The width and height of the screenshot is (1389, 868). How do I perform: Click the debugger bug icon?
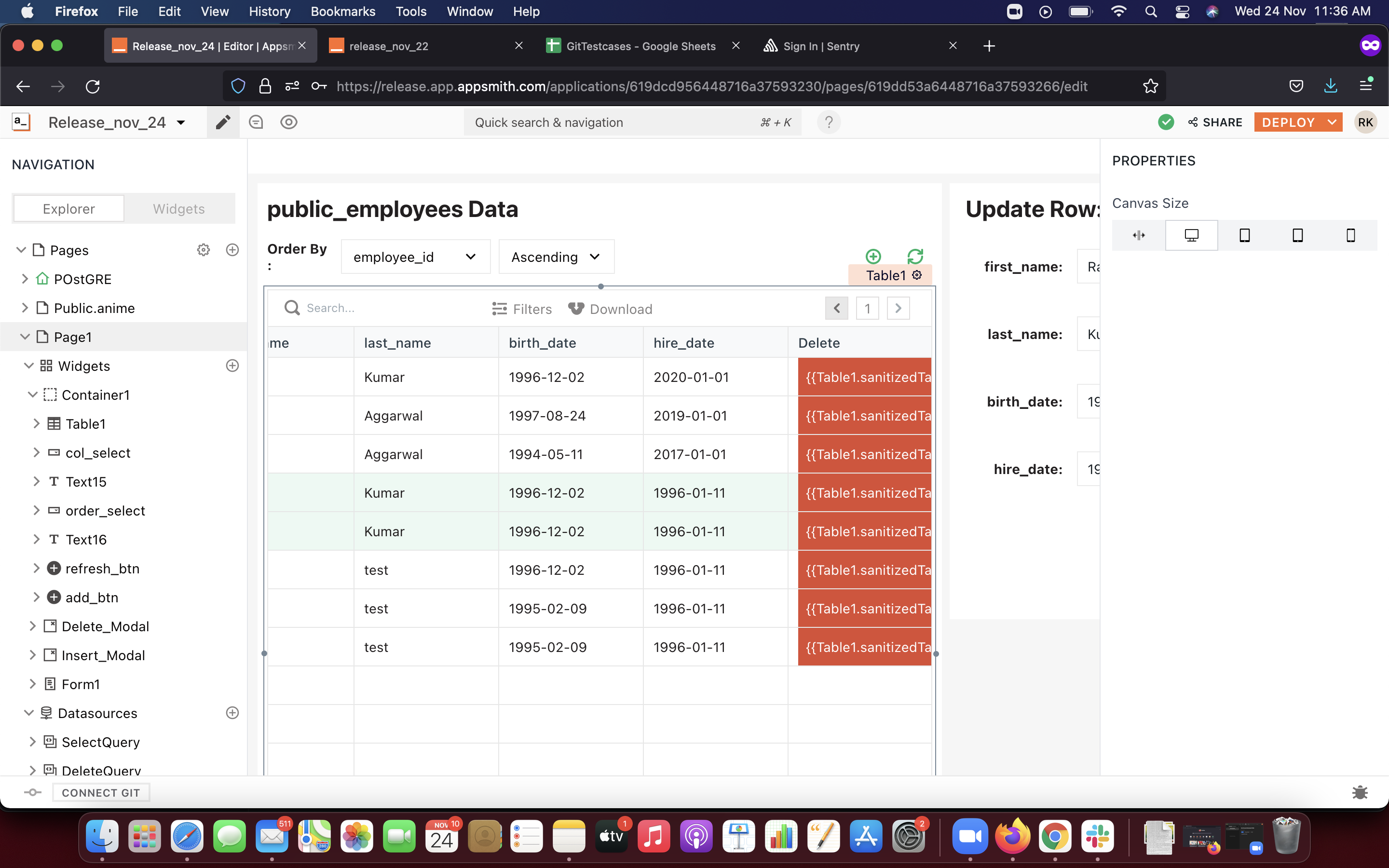(1360, 793)
